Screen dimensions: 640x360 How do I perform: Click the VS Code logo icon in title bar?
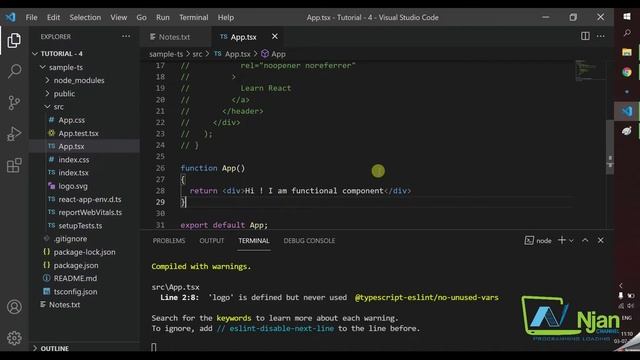pos(11,17)
